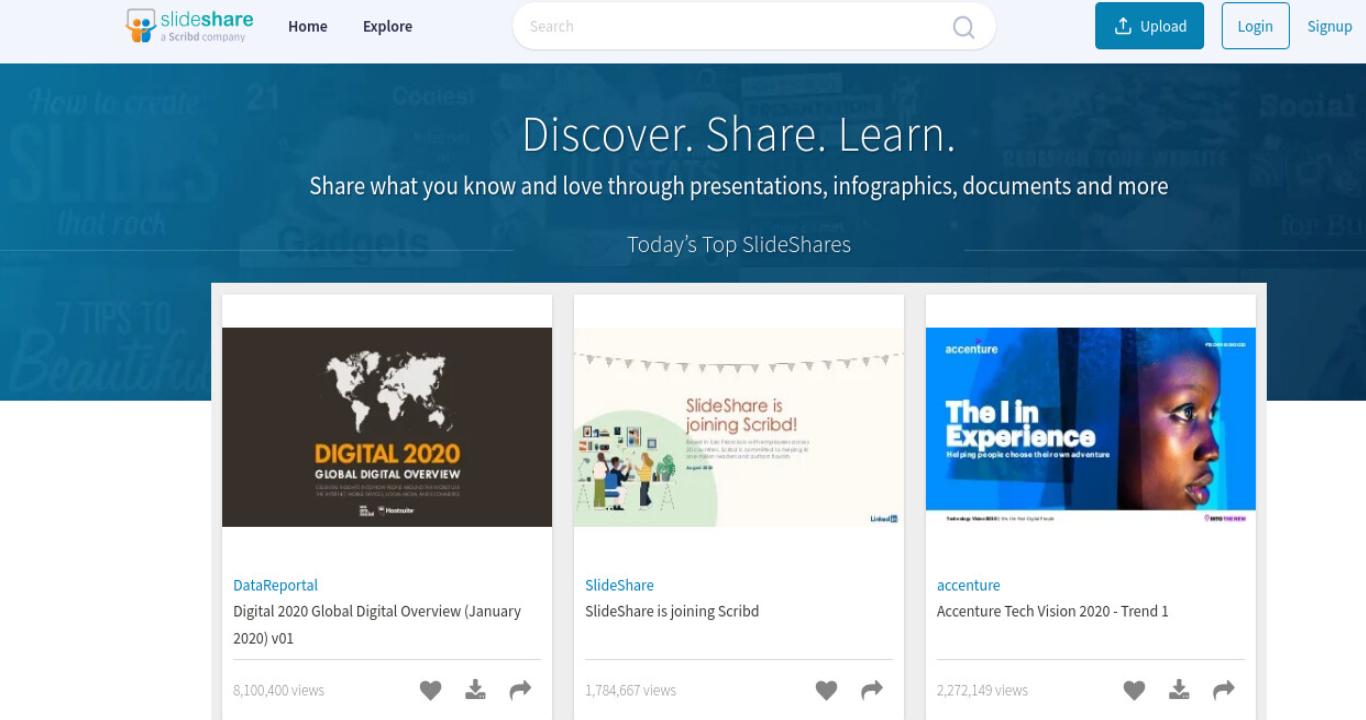Open The I in Experience thumbnail

1091,427
